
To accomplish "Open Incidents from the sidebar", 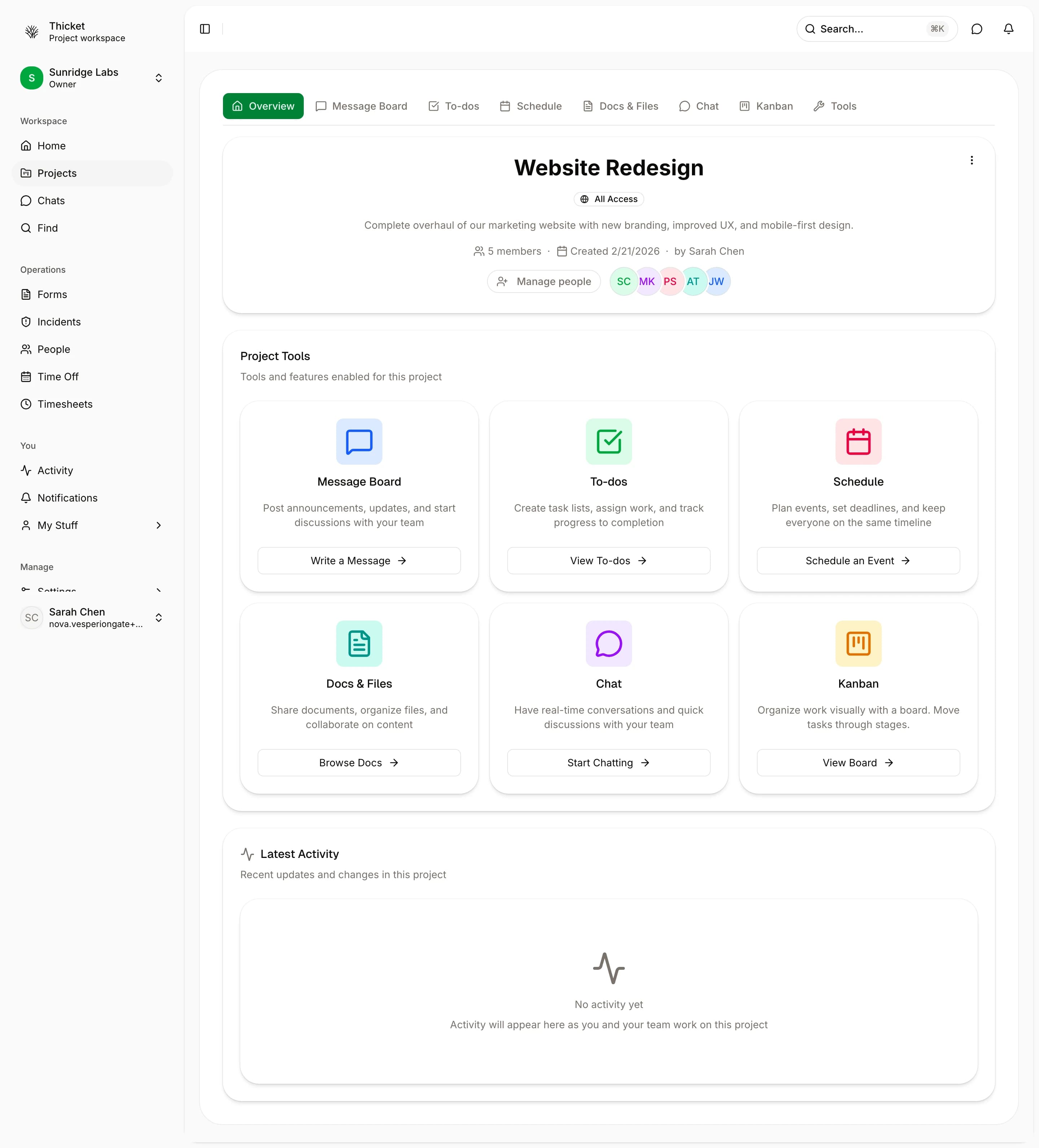I will 59,322.
